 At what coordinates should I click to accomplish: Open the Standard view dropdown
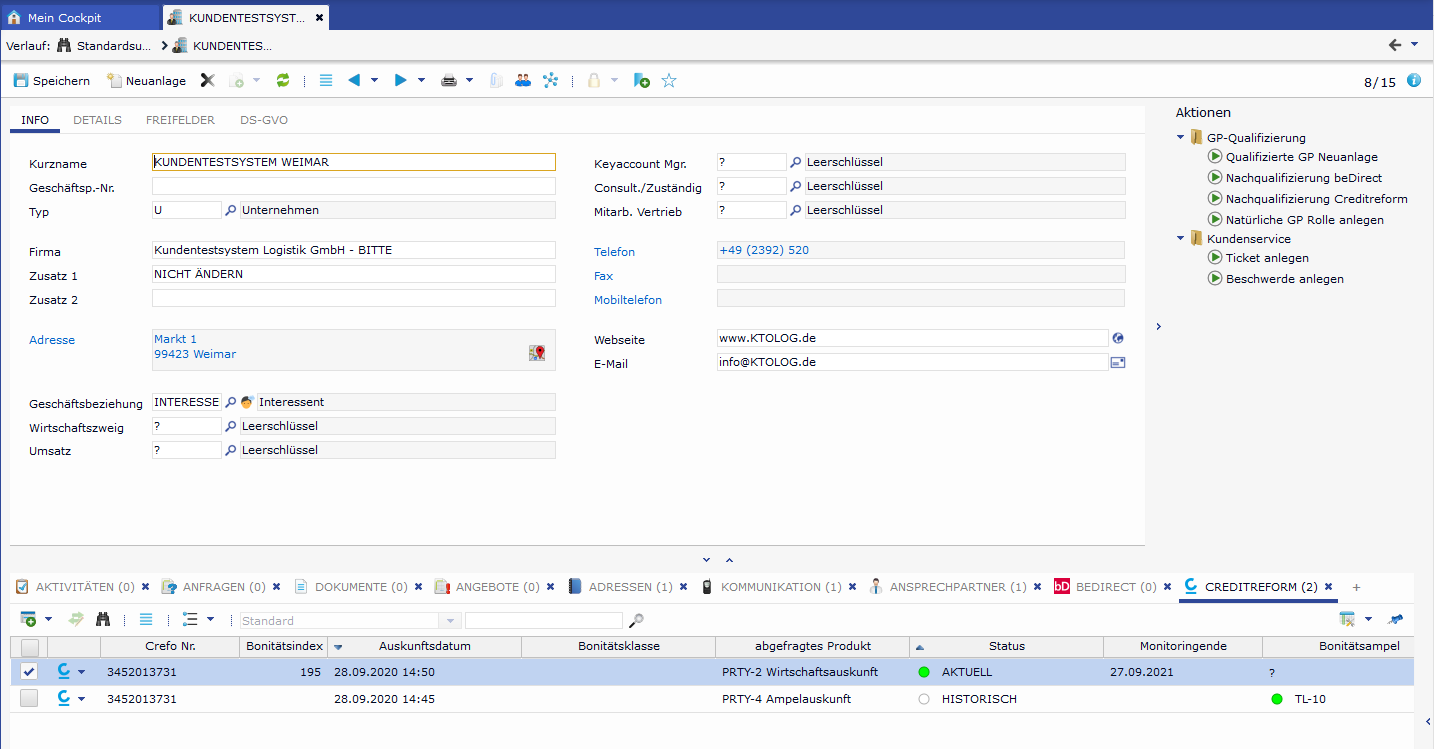point(450,621)
